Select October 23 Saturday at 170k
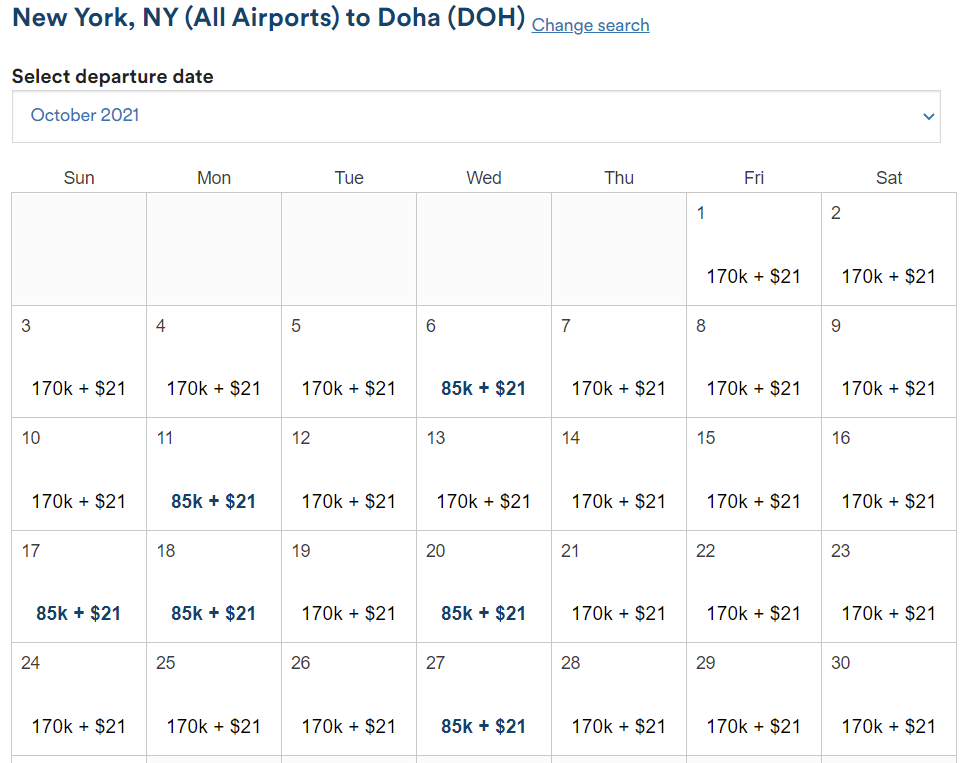 888,585
